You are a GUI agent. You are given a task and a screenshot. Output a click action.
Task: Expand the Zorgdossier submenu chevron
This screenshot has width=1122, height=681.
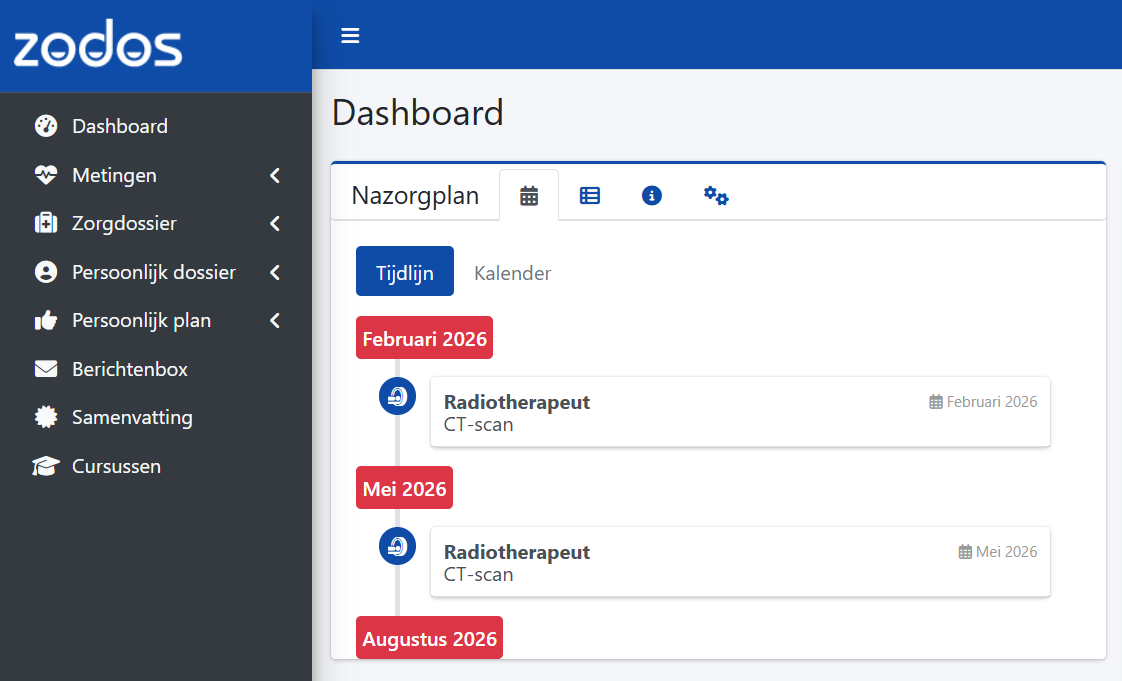click(275, 224)
